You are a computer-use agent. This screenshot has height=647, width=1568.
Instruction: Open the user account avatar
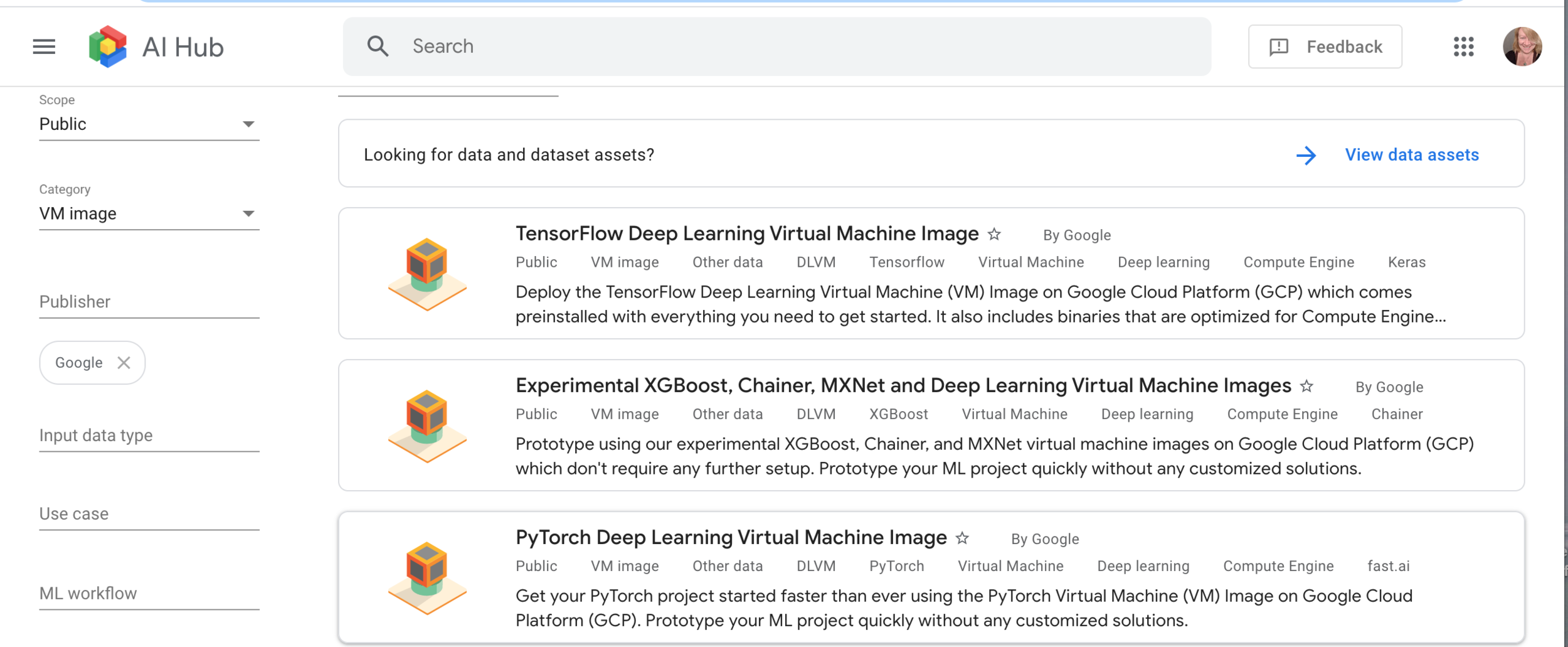(1522, 46)
